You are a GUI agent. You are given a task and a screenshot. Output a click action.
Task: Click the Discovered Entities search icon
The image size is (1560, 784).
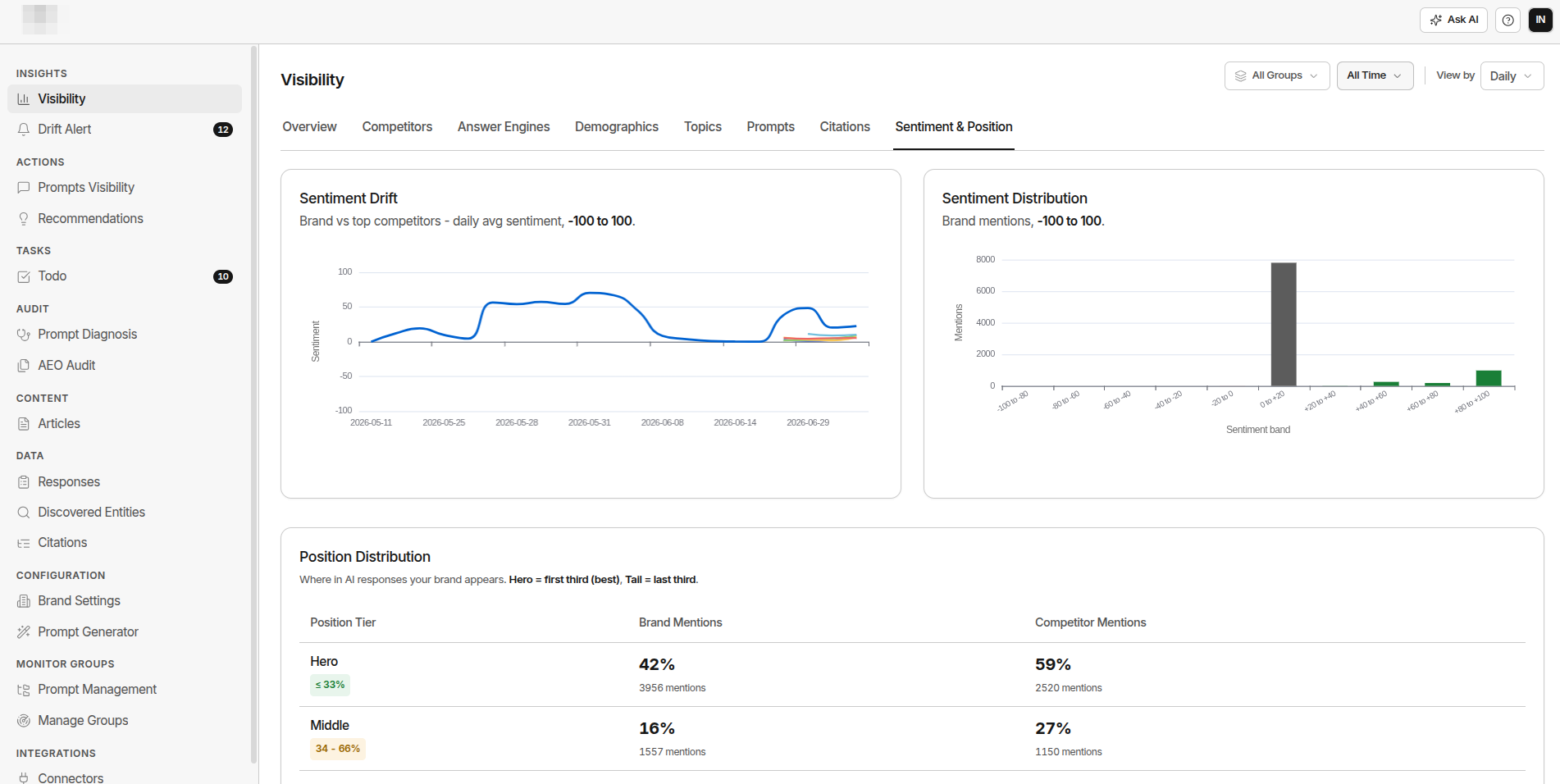[x=24, y=513]
